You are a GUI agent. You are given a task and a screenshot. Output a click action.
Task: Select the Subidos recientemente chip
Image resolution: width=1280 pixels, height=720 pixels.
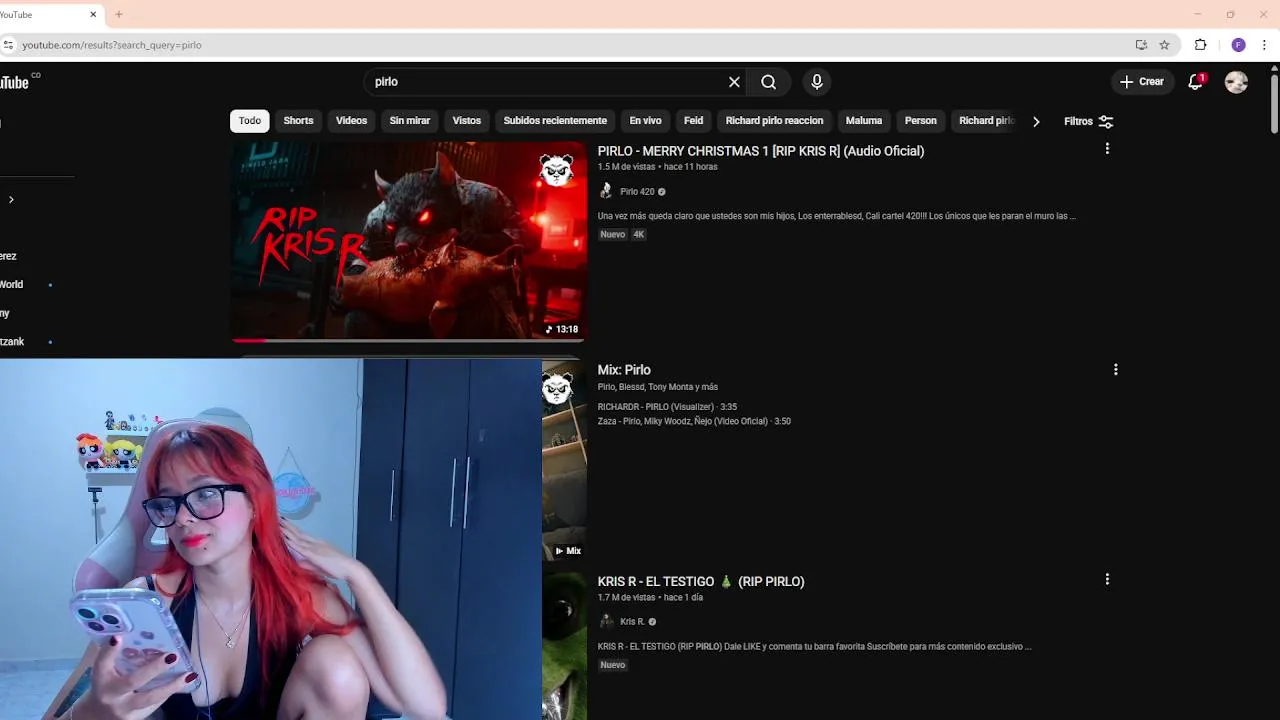click(x=555, y=121)
